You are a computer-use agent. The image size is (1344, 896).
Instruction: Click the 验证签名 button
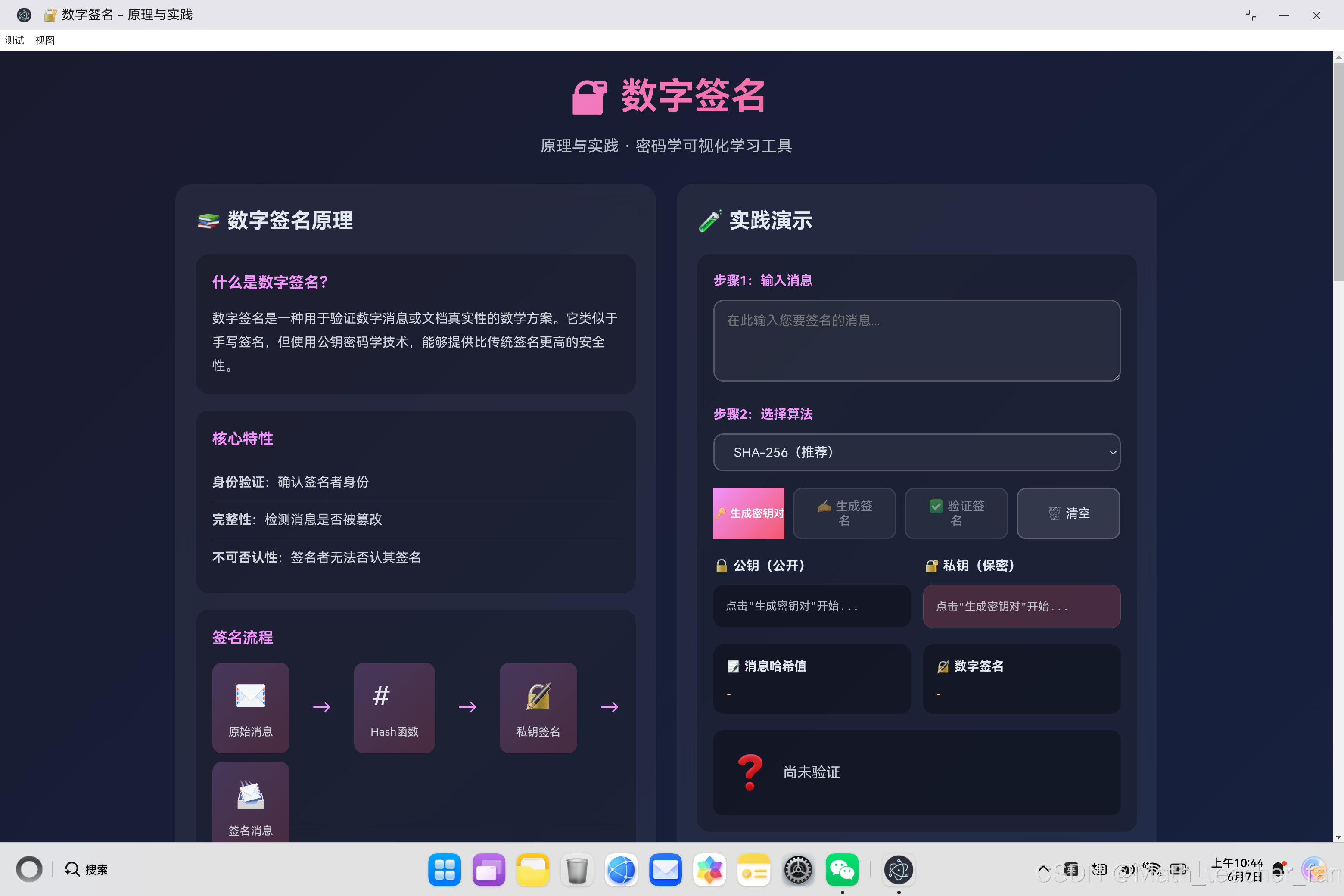(x=956, y=513)
